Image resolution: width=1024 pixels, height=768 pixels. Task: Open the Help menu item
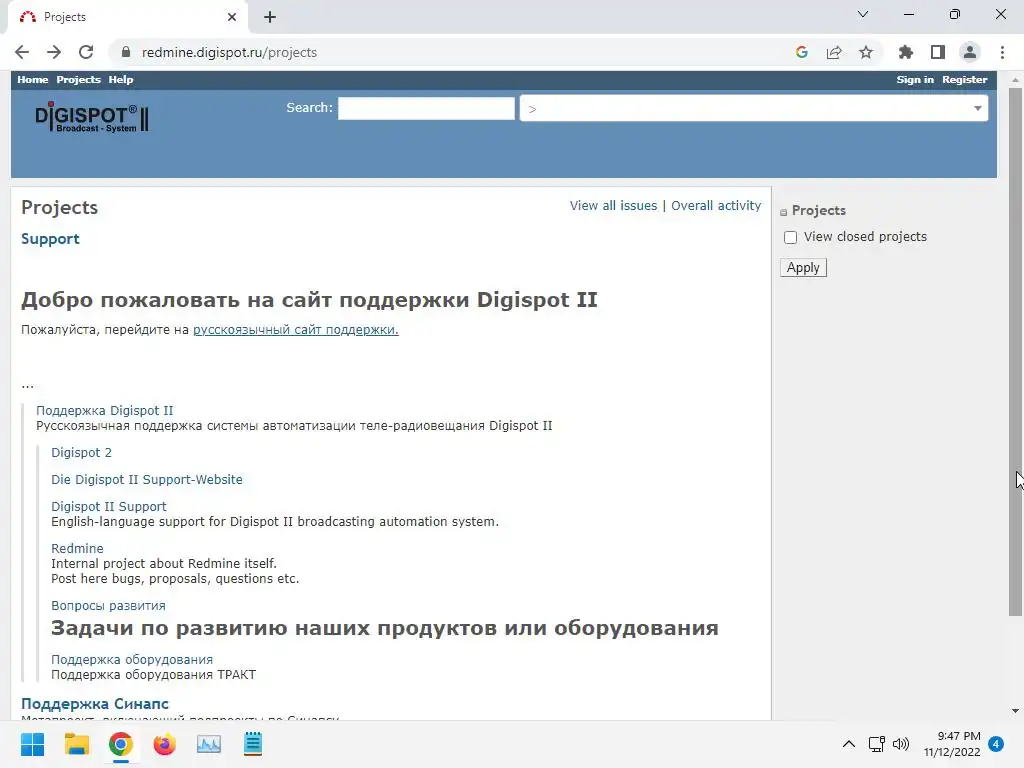121,80
